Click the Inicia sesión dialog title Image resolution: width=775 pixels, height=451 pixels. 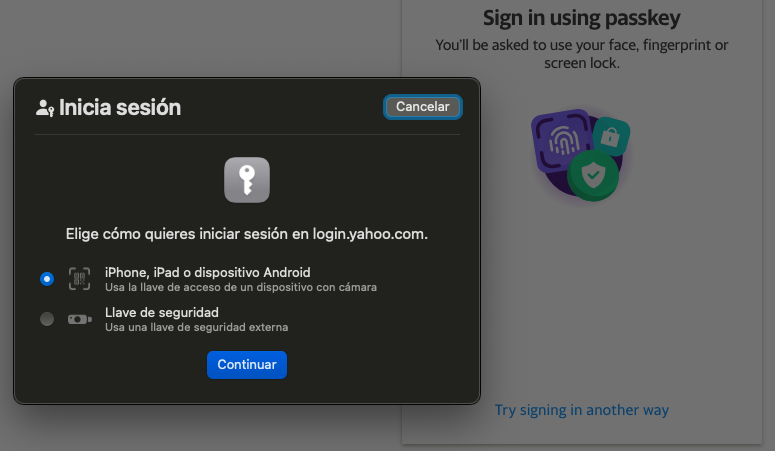click(120, 107)
